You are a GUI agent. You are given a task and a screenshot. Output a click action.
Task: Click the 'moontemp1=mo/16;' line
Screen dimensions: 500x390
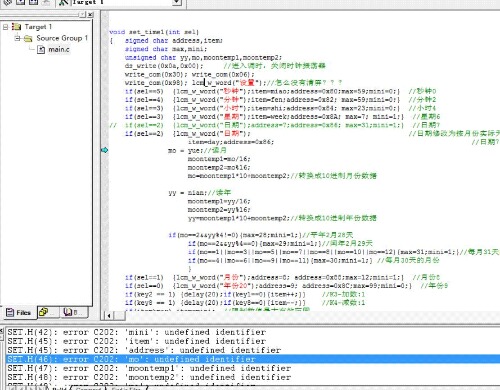click(x=219, y=159)
